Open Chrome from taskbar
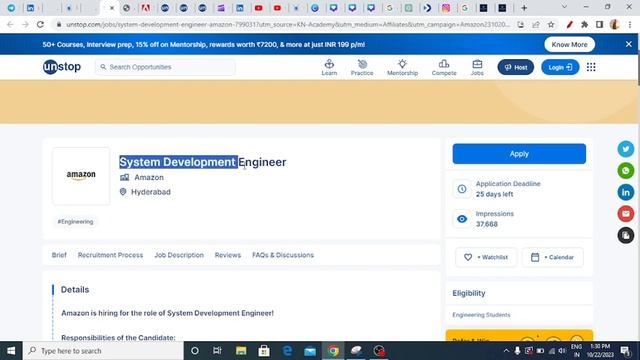Image resolution: width=640 pixels, height=360 pixels. 333,351
